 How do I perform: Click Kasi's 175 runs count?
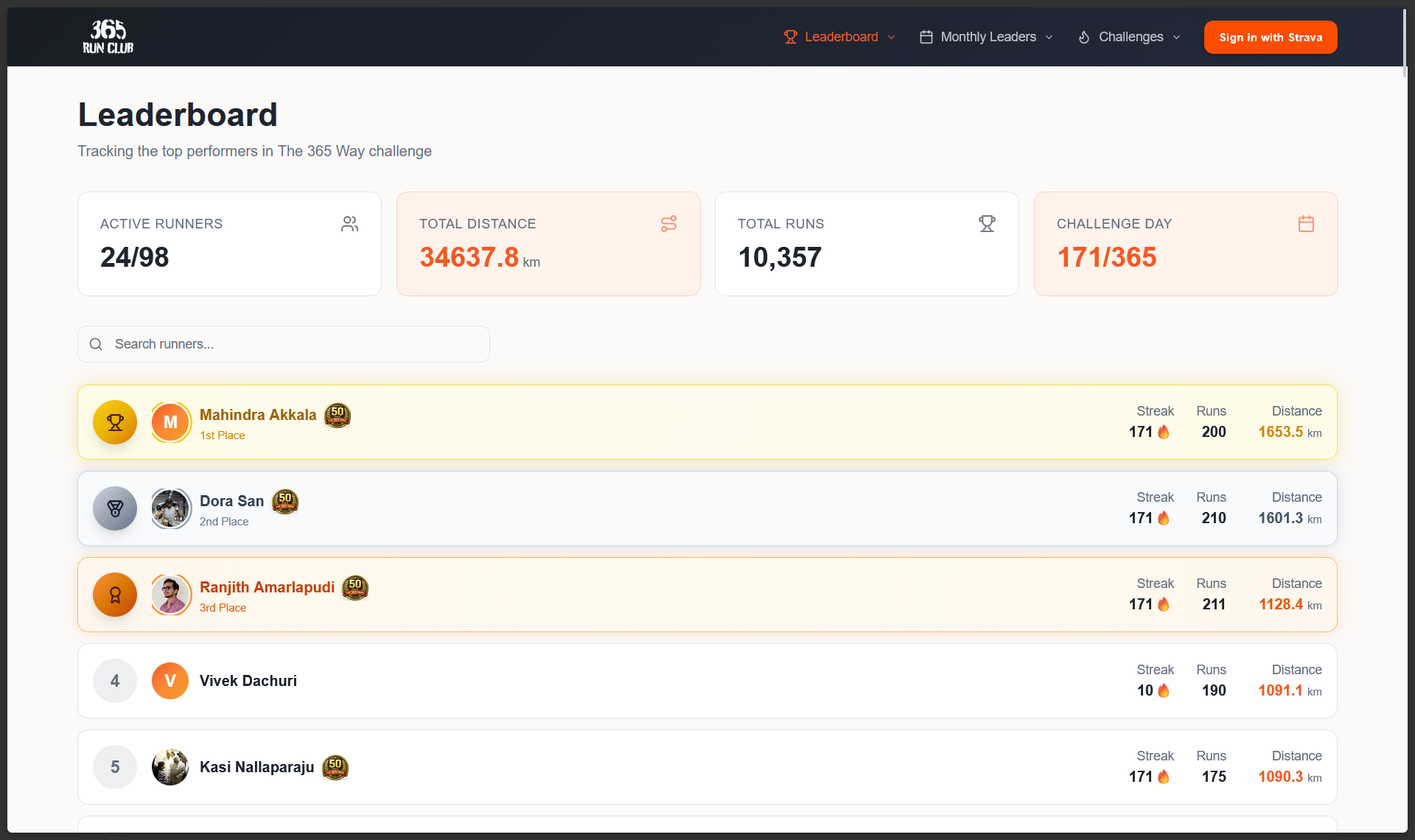(x=1214, y=777)
